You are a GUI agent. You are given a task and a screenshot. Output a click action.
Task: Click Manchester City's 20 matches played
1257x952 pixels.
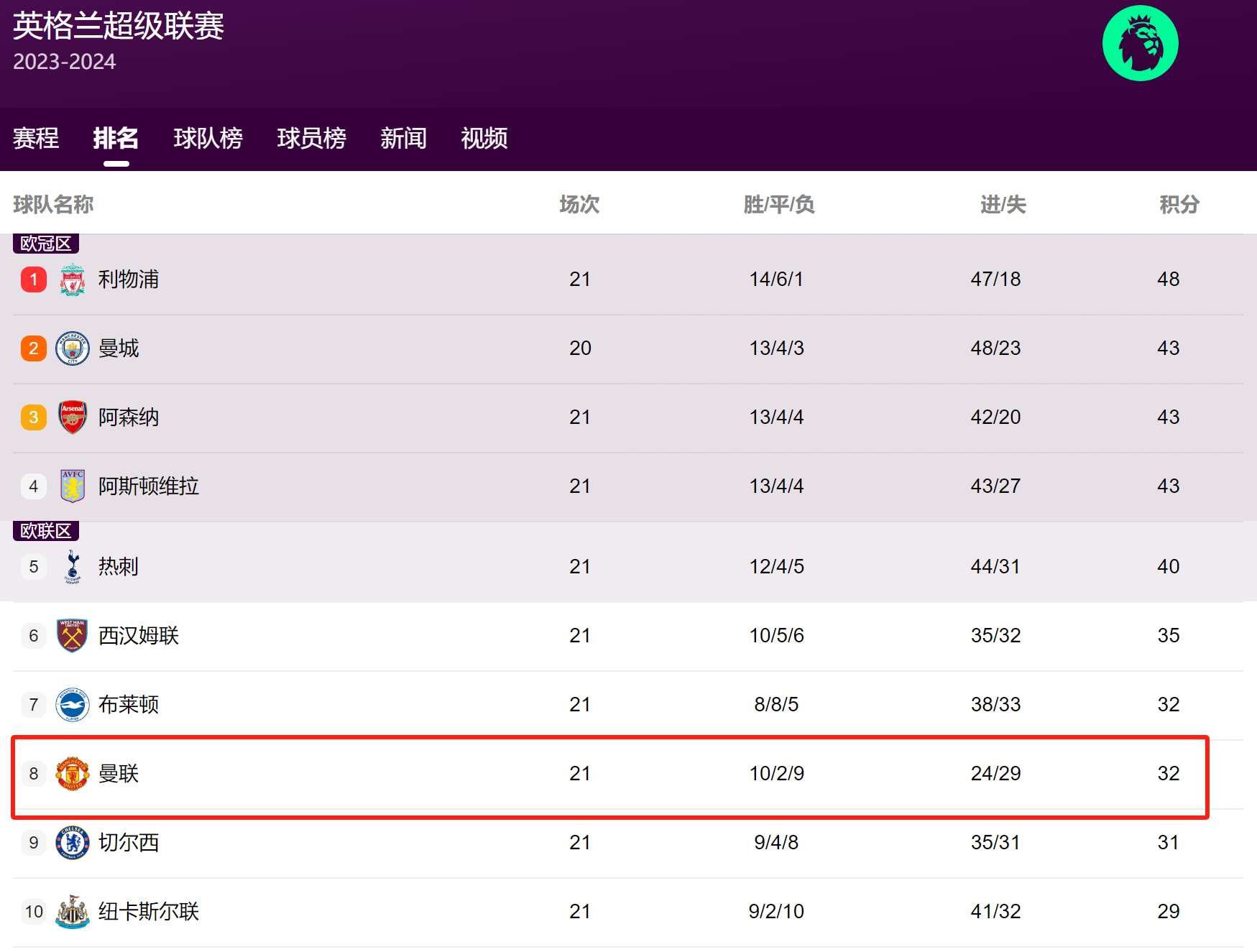pos(580,348)
